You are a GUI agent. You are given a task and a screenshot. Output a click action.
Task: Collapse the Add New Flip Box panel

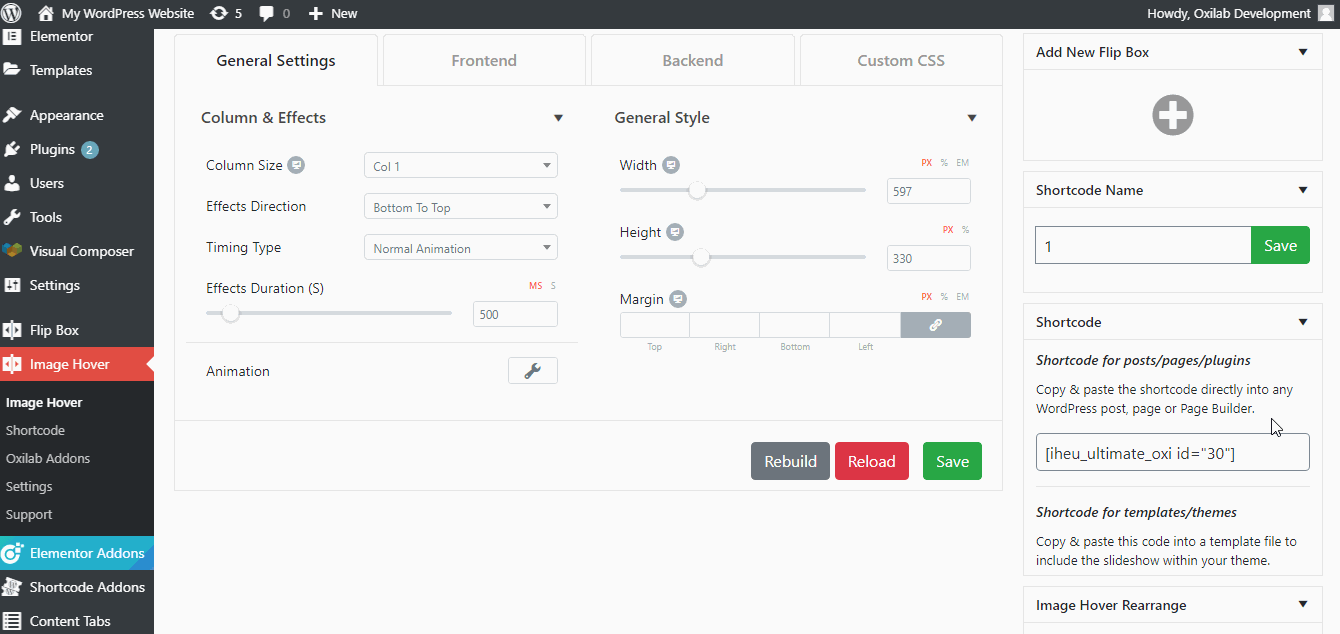pyautogui.click(x=1303, y=52)
